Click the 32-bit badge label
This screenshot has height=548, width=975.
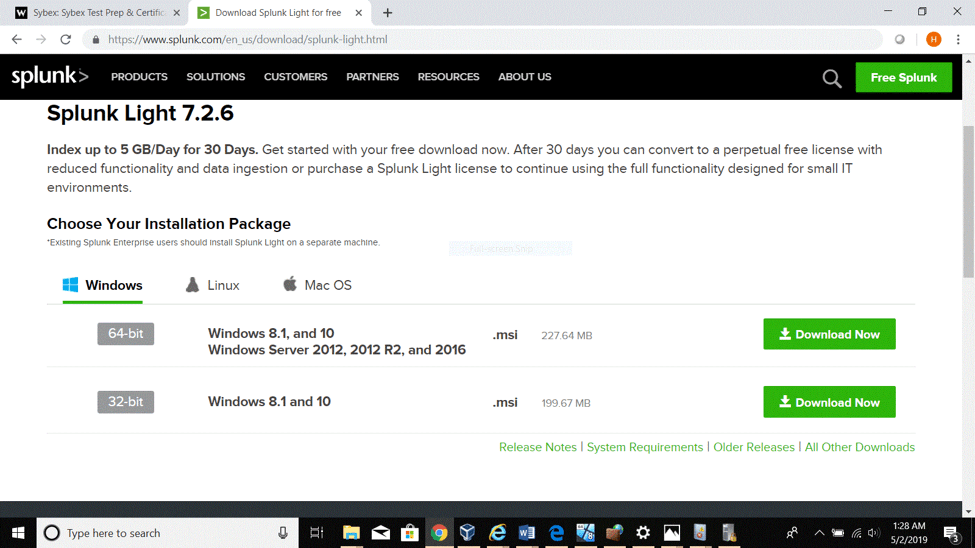tap(126, 402)
